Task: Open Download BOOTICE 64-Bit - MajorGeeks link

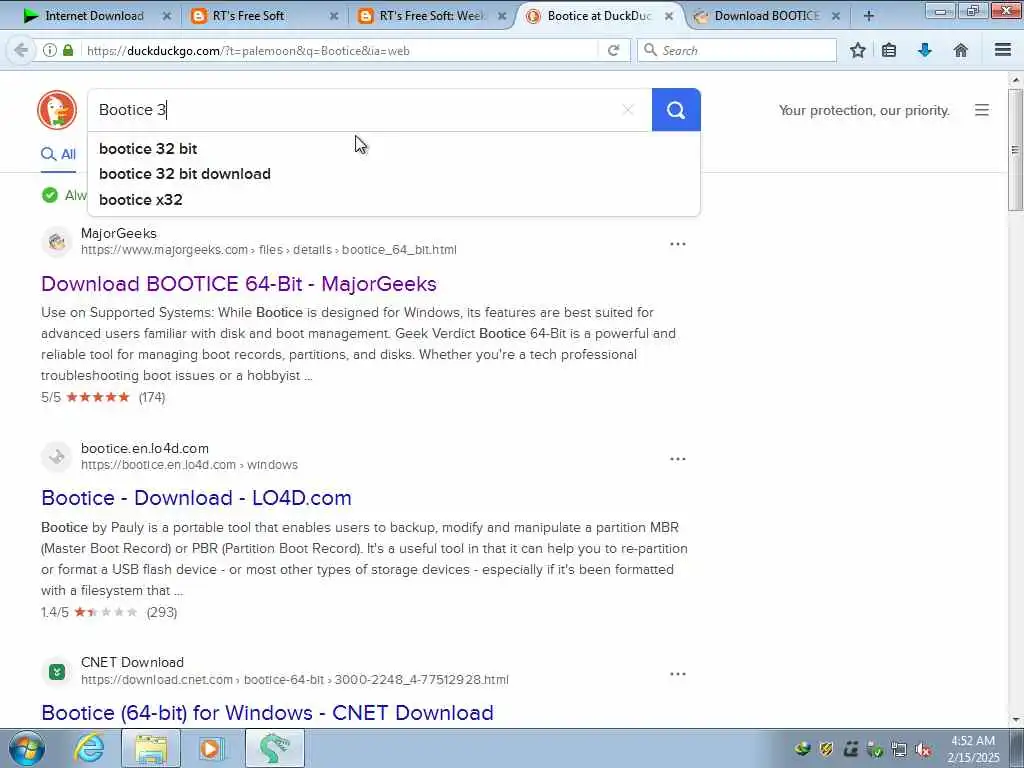Action: coord(239,283)
